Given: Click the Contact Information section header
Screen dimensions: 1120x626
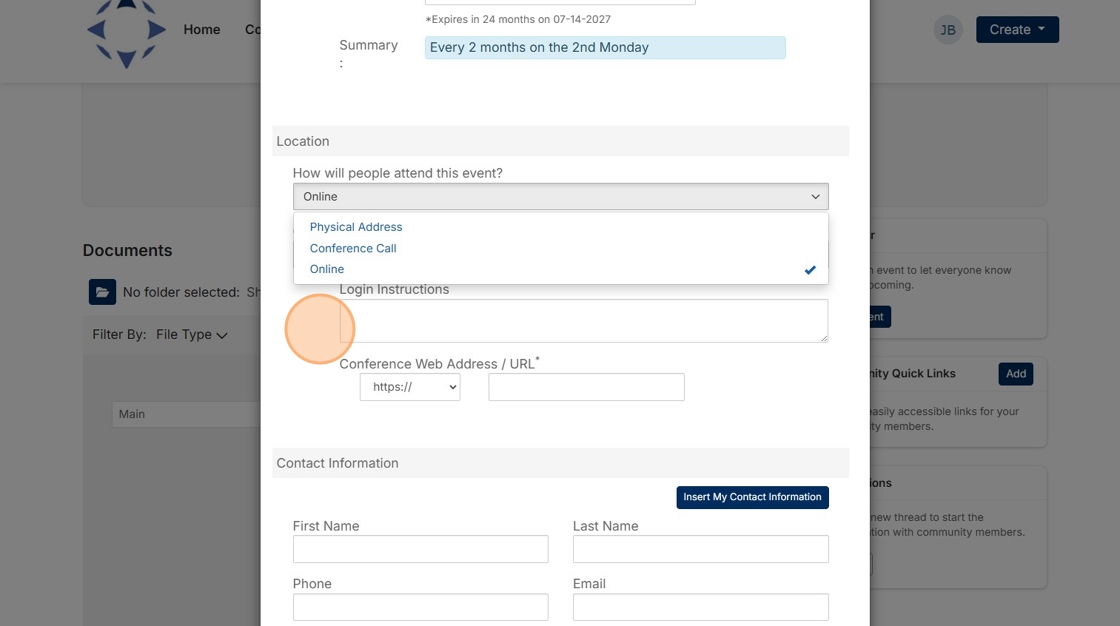Looking at the screenshot, I should 561,463.
